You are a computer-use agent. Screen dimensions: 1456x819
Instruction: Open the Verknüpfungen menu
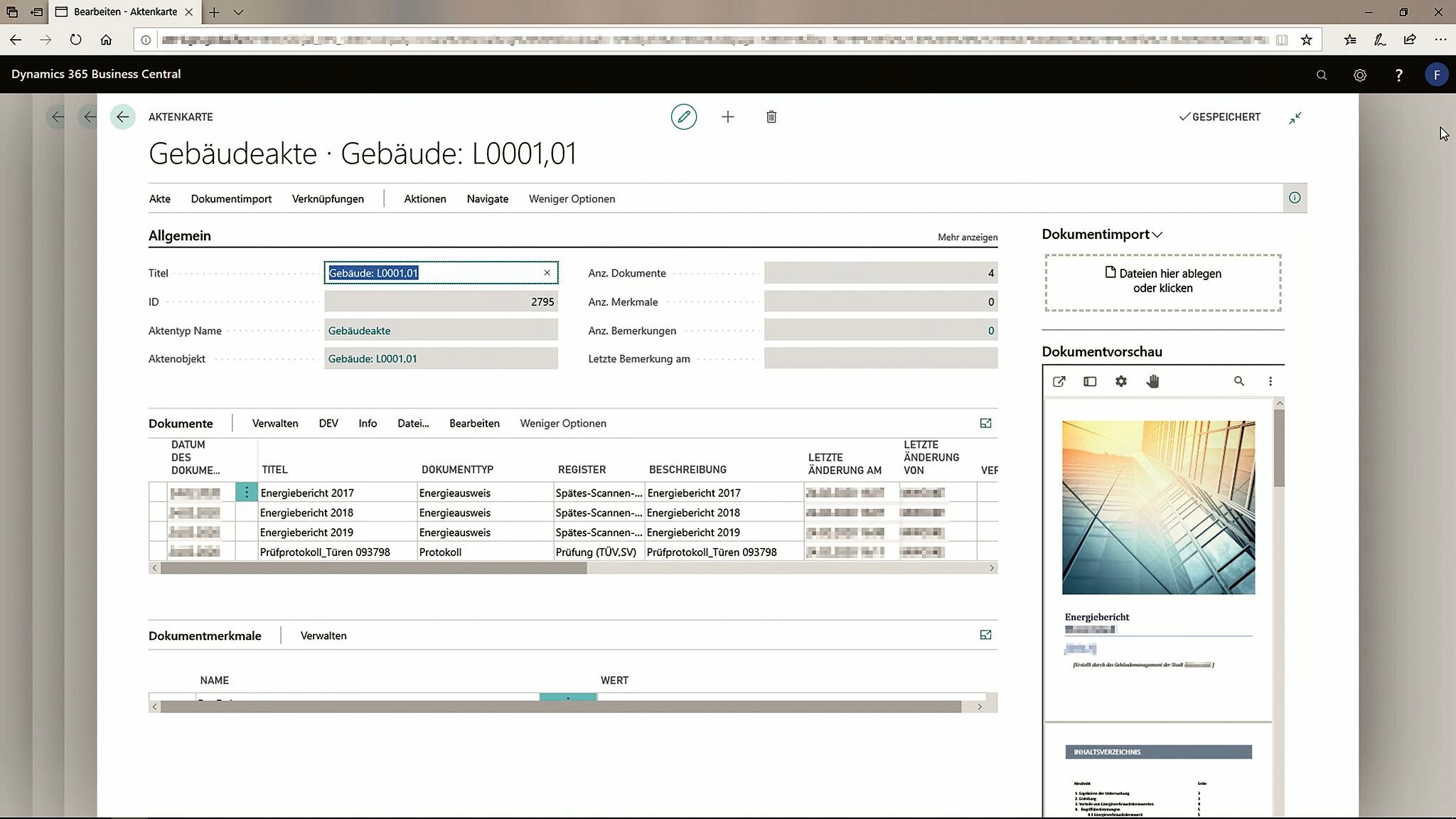pos(328,199)
